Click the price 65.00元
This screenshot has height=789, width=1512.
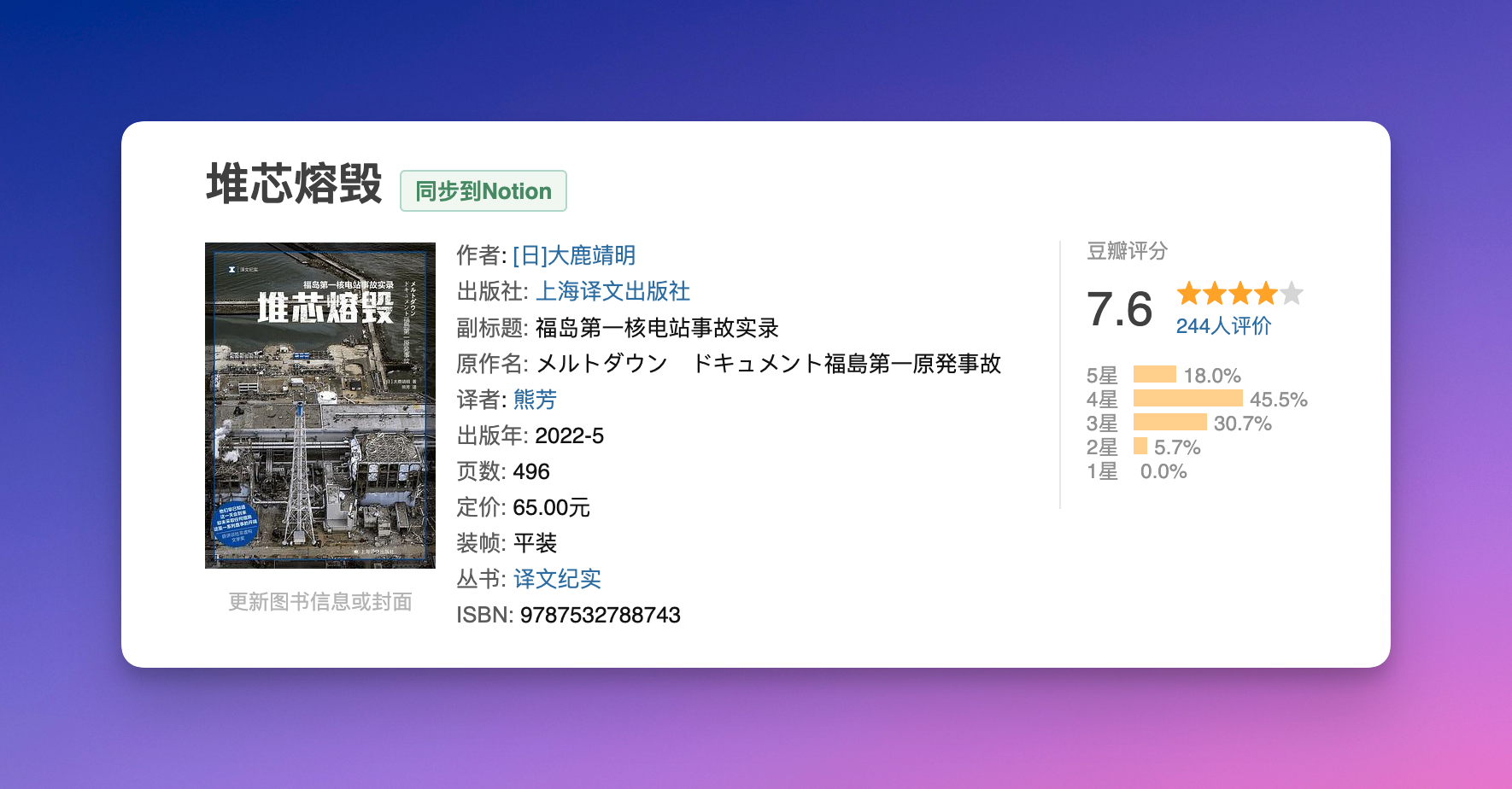click(552, 507)
